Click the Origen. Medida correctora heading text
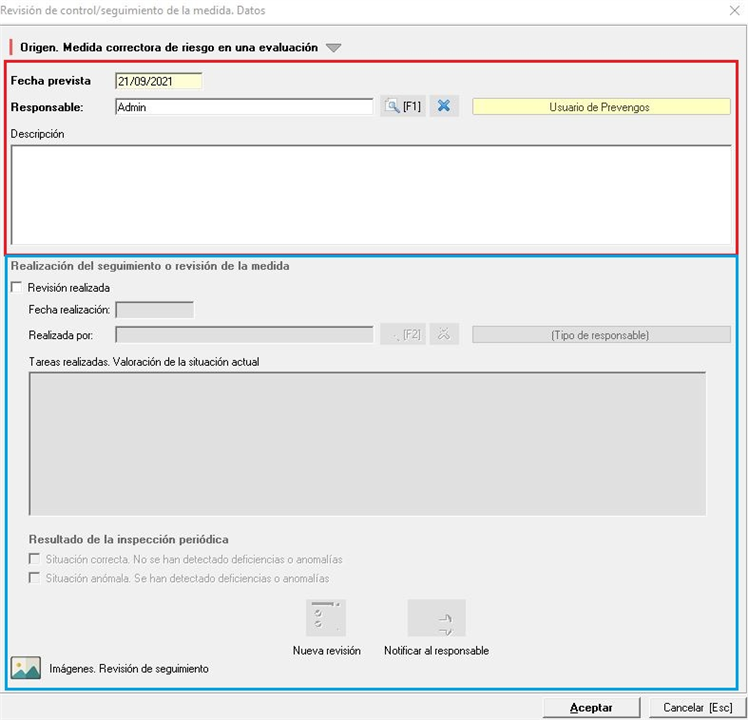 tap(169, 48)
